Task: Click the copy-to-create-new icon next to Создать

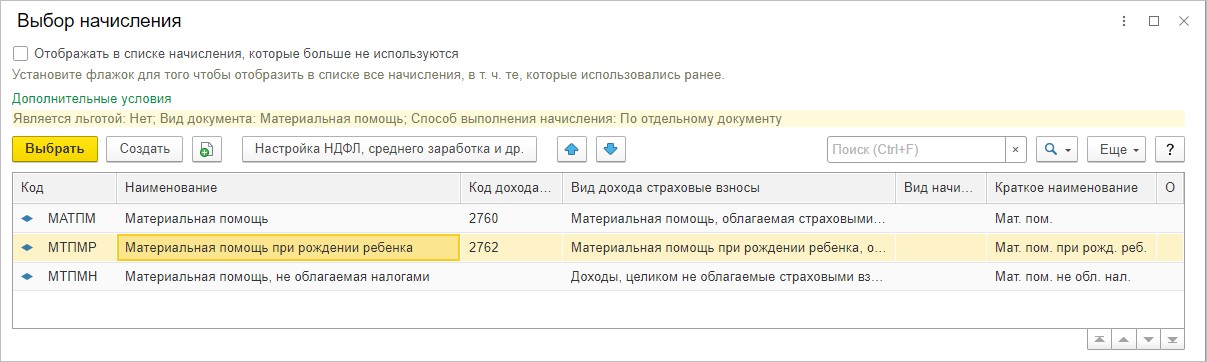Action: point(206,149)
